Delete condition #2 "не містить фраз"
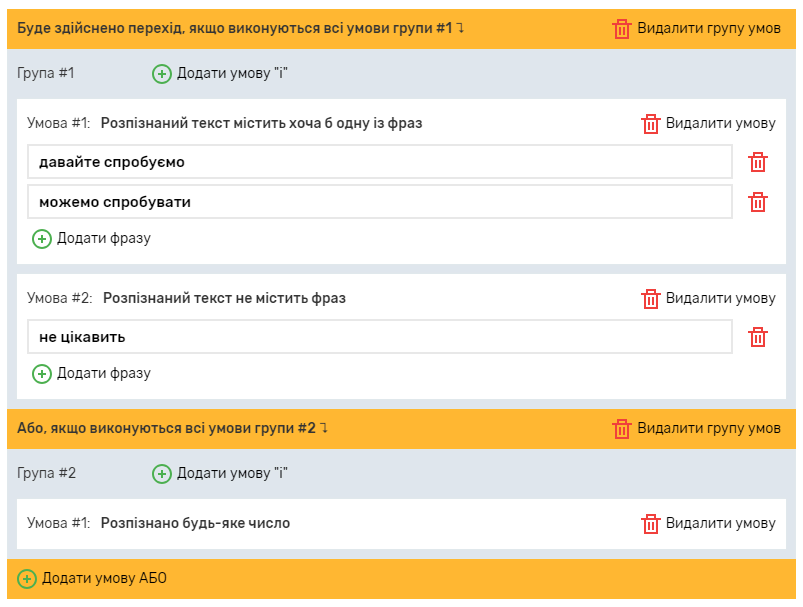Viewport: 803px width, 607px height. click(x=651, y=299)
